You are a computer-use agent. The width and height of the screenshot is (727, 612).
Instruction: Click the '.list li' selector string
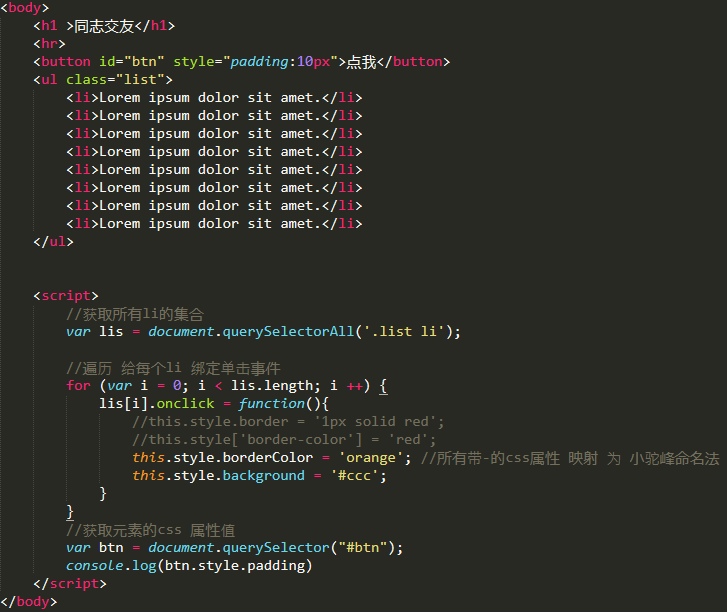click(404, 332)
